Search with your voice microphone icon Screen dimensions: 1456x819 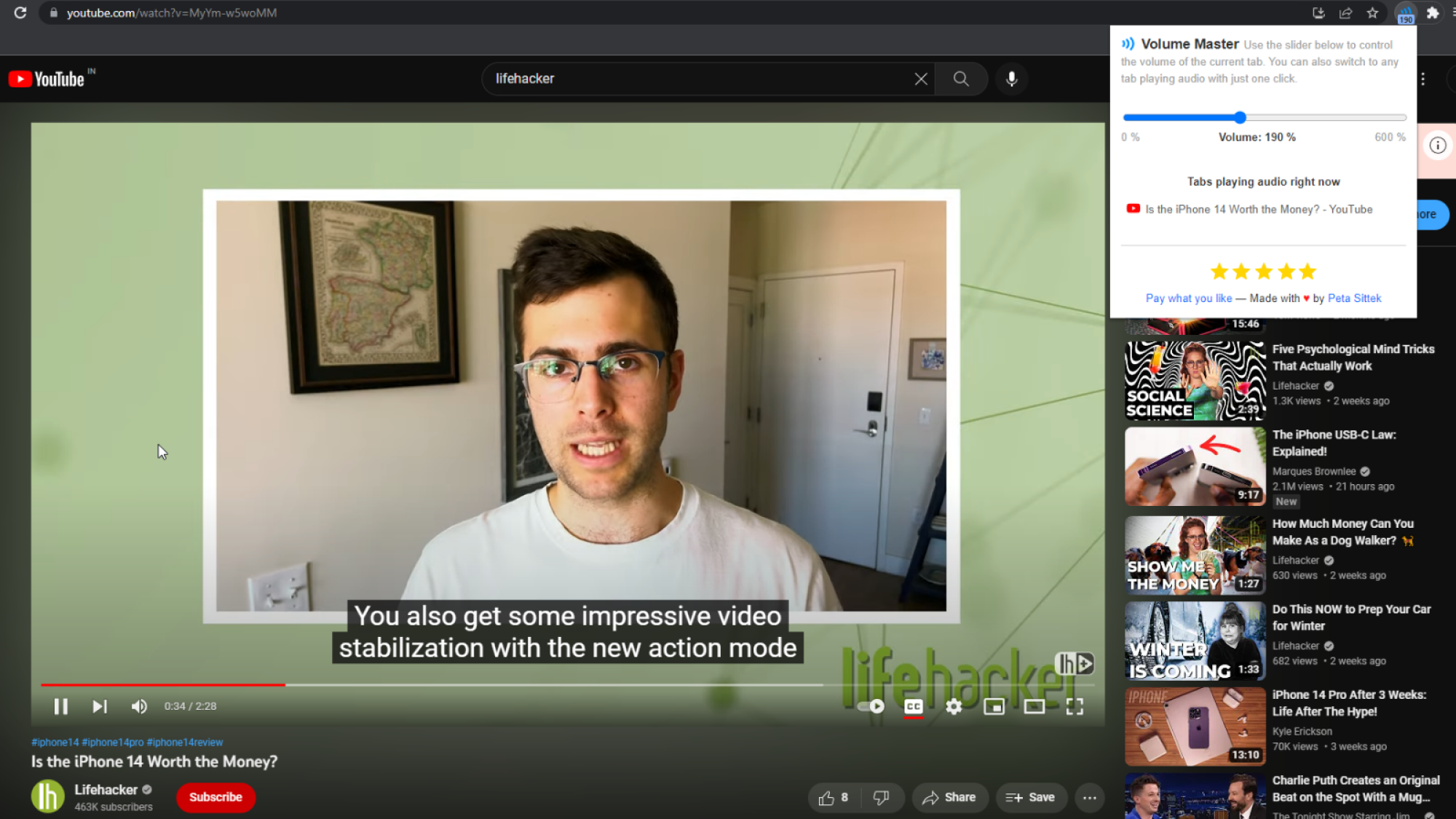point(1011,79)
